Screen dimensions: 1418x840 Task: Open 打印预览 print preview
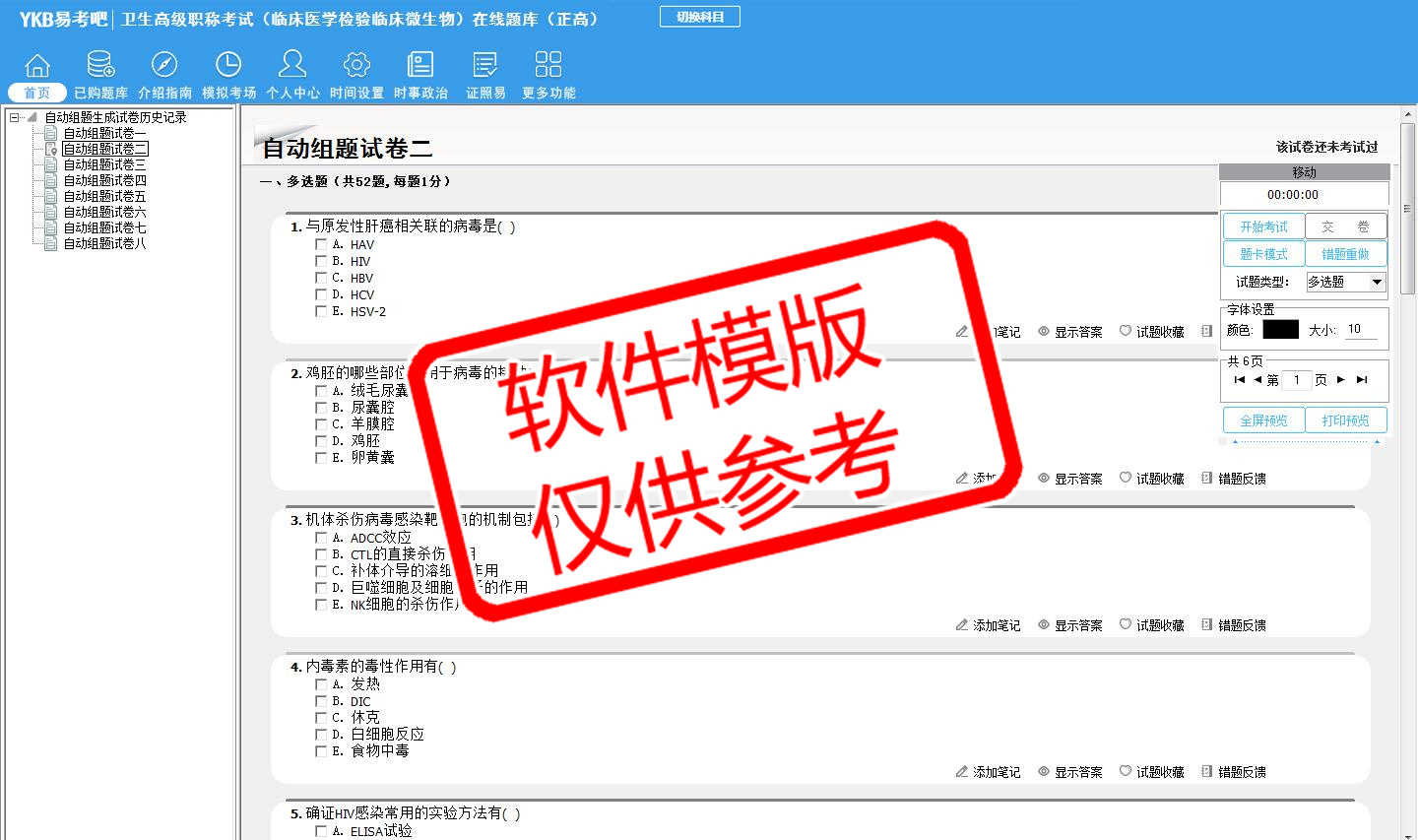[x=1346, y=420]
